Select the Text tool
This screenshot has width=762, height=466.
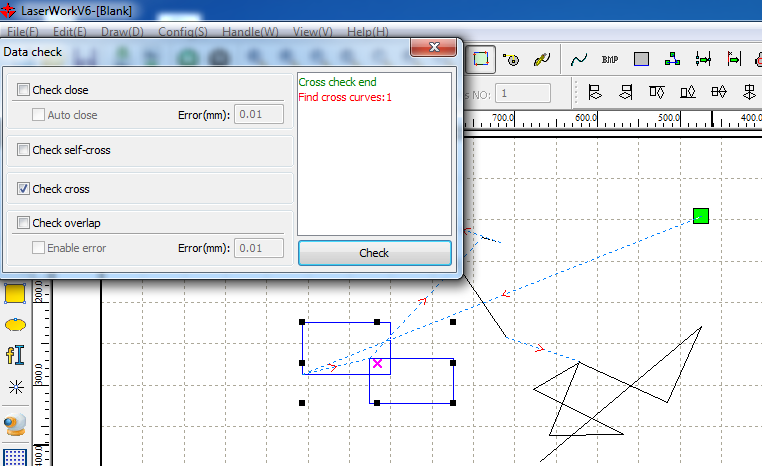click(x=15, y=354)
